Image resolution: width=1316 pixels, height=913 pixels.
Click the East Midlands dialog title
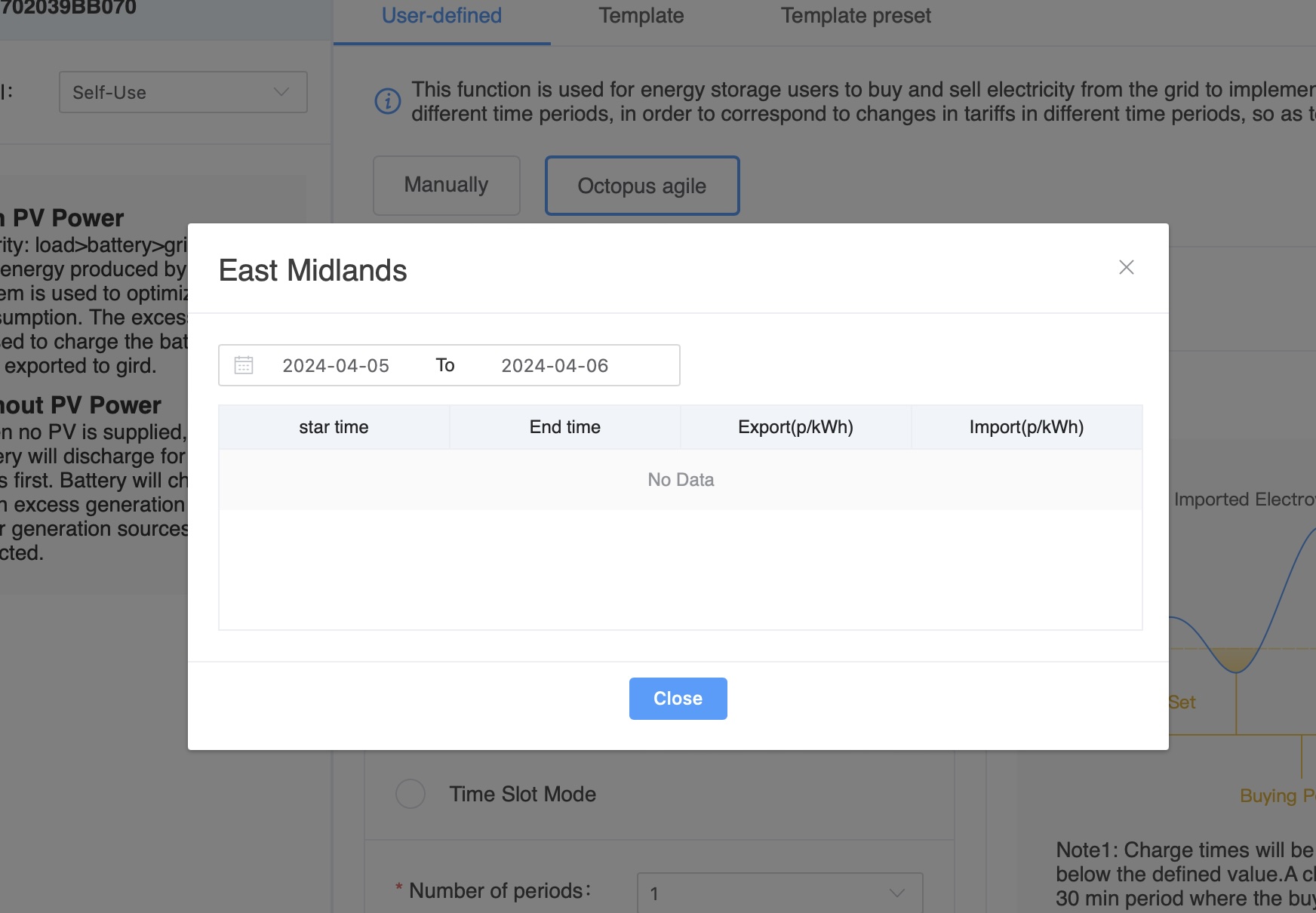tap(312, 270)
